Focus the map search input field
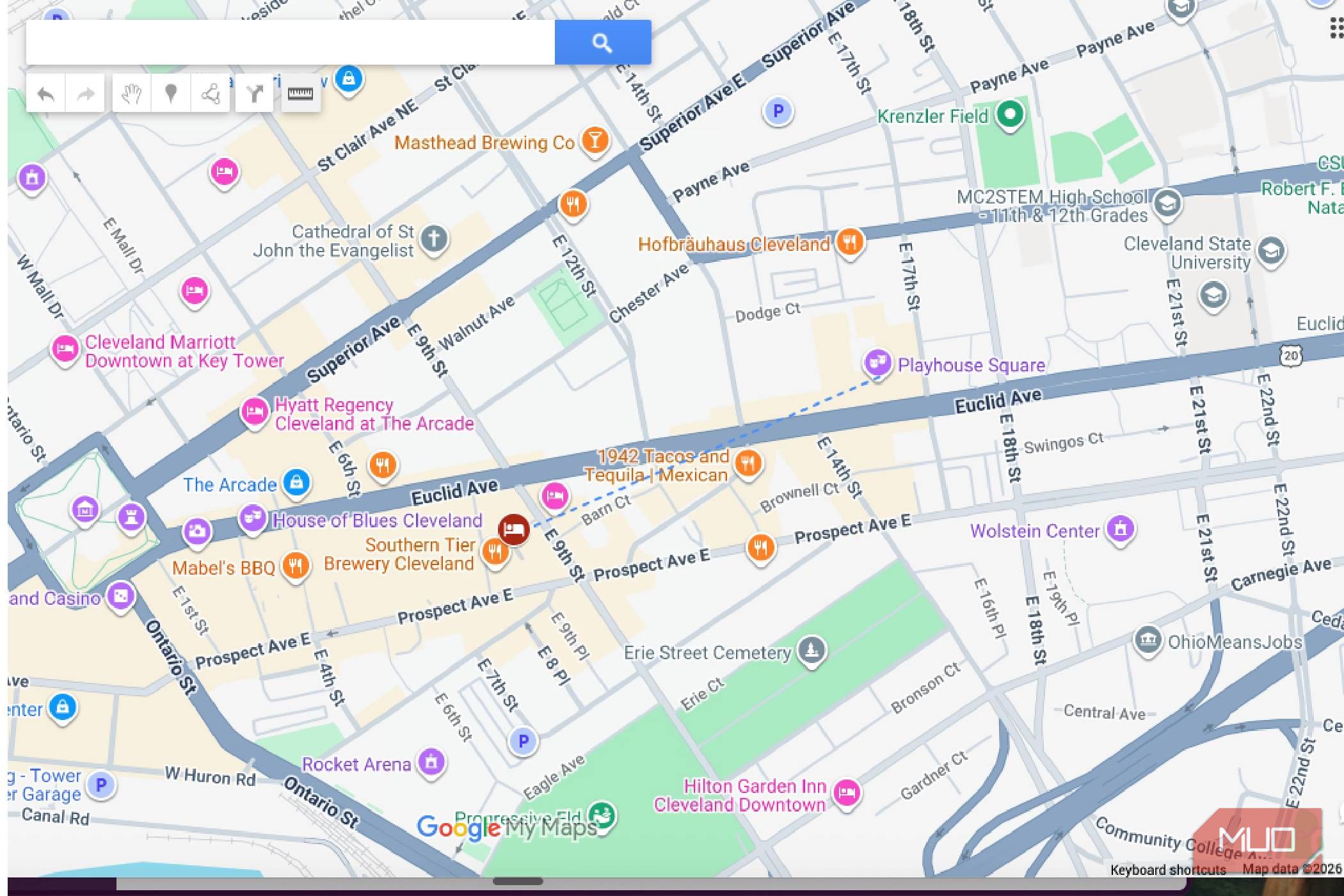 coord(290,42)
